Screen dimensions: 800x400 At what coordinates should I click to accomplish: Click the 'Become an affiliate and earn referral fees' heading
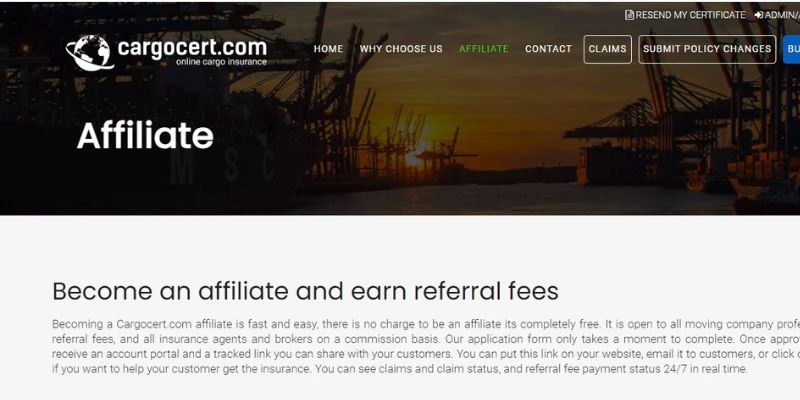tap(305, 291)
